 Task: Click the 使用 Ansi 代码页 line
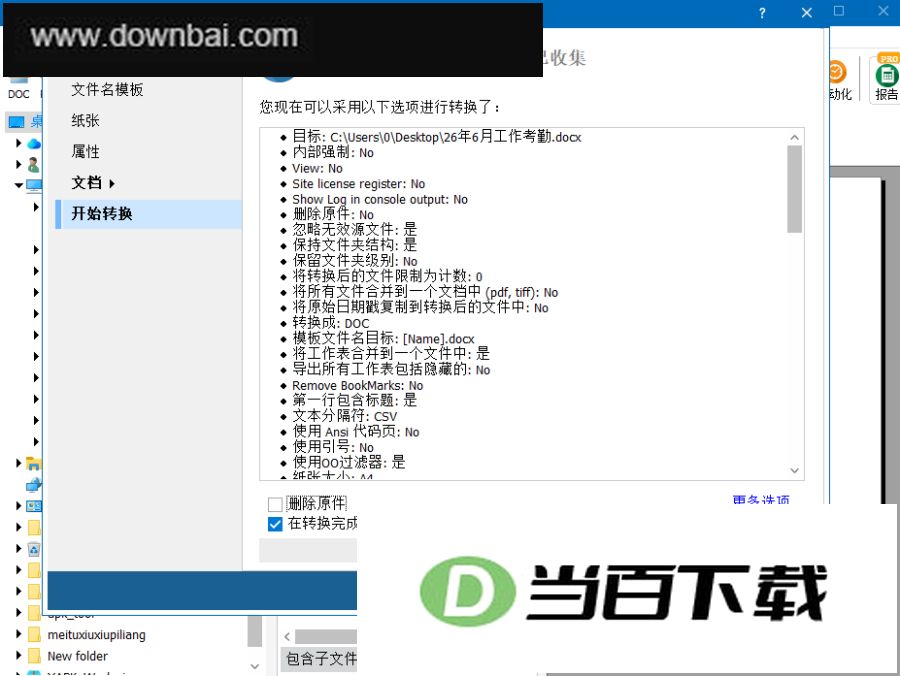click(x=355, y=431)
